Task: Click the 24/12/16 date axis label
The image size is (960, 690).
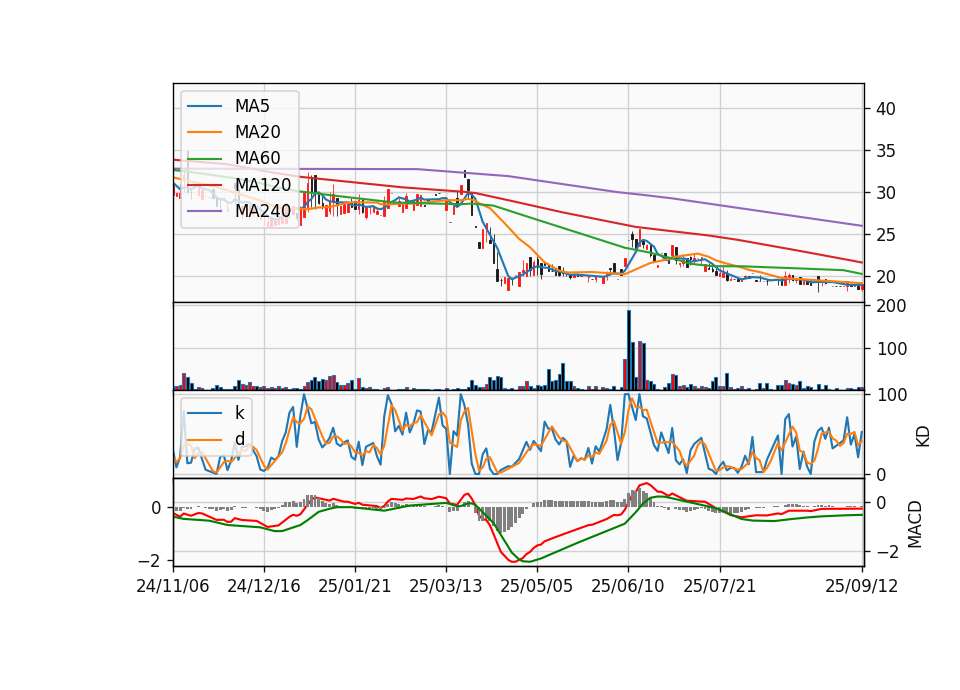Action: click(264, 586)
